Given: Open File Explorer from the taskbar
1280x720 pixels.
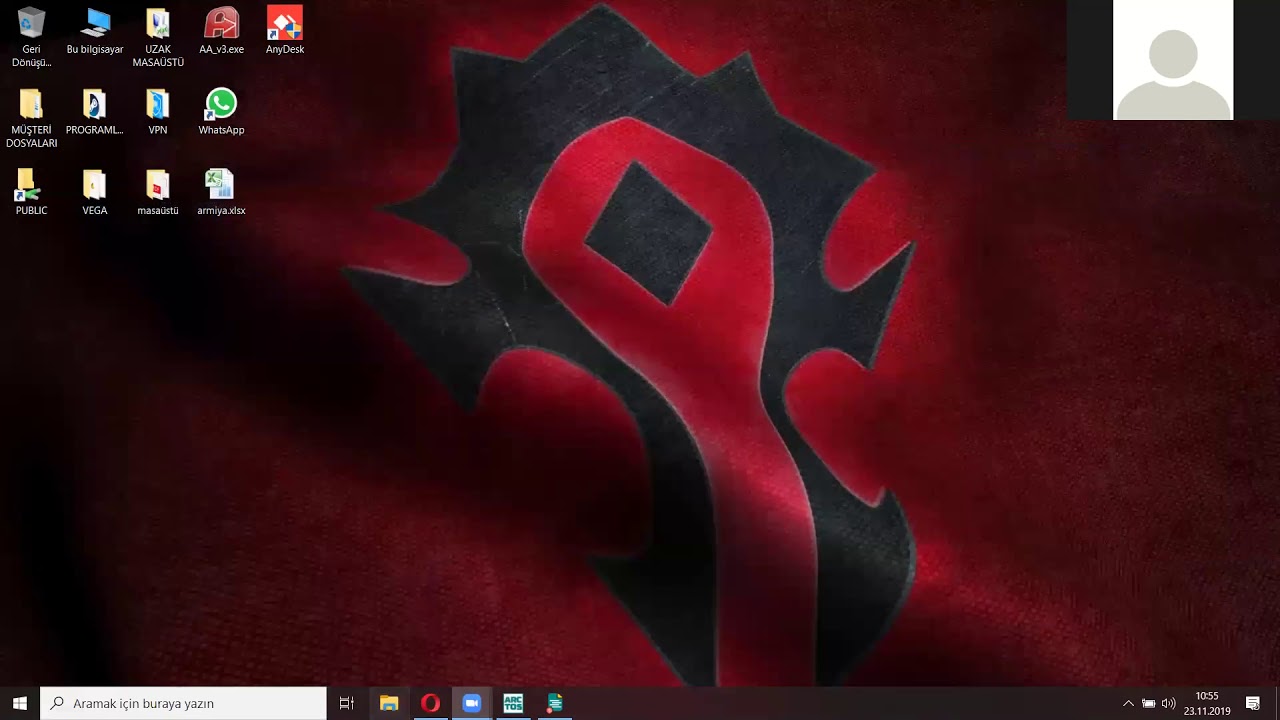Looking at the screenshot, I should [389, 703].
